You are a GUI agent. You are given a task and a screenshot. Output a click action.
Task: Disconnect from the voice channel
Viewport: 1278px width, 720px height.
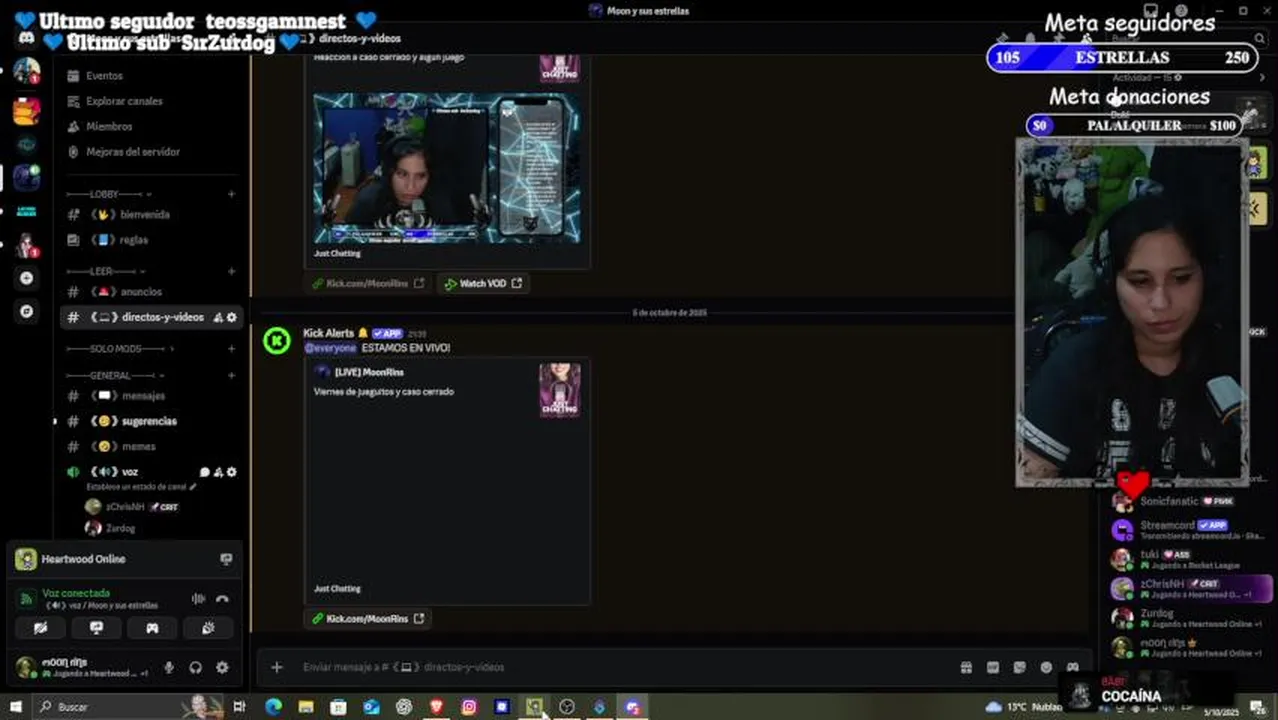coord(222,599)
